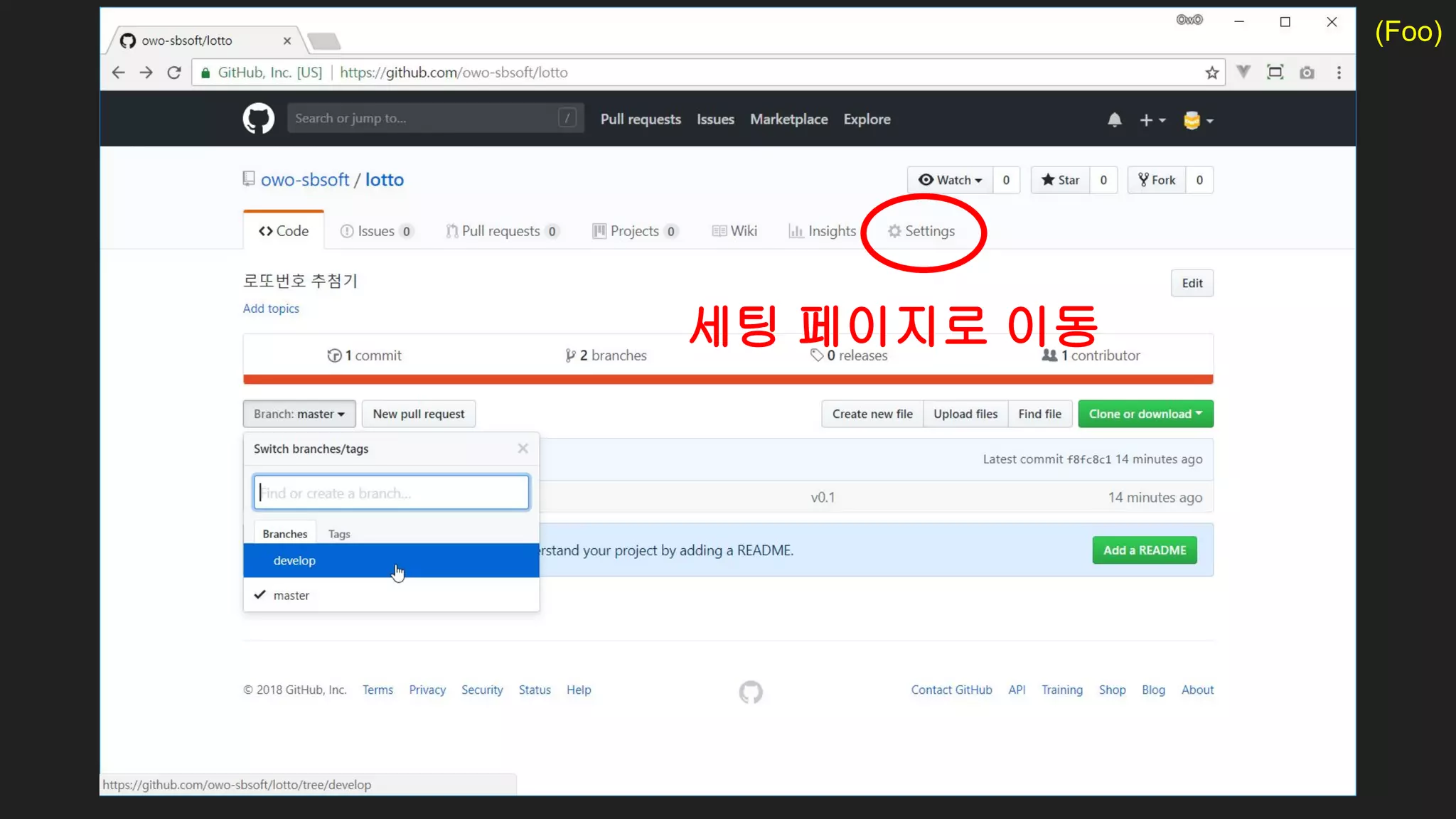The image size is (1456, 819).
Task: Click the lotto repository name link
Action: pyautogui.click(x=384, y=180)
